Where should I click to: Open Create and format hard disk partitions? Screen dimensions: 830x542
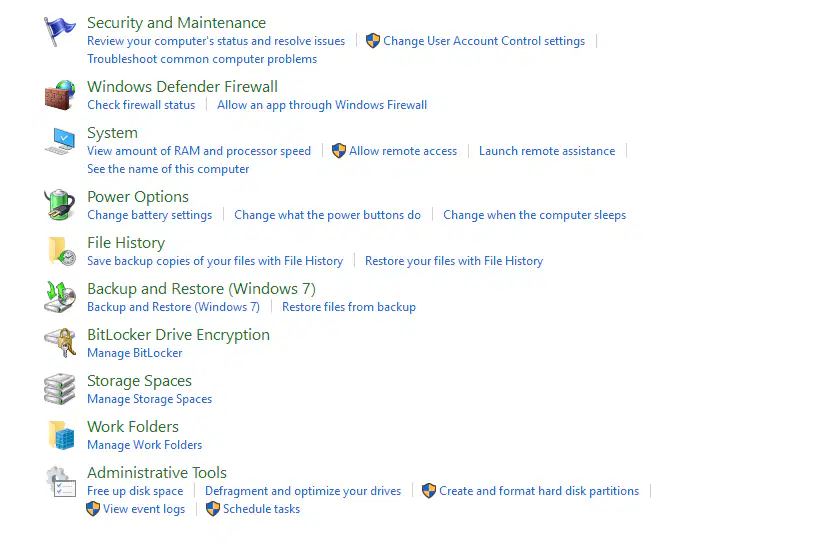pyautogui.click(x=539, y=491)
